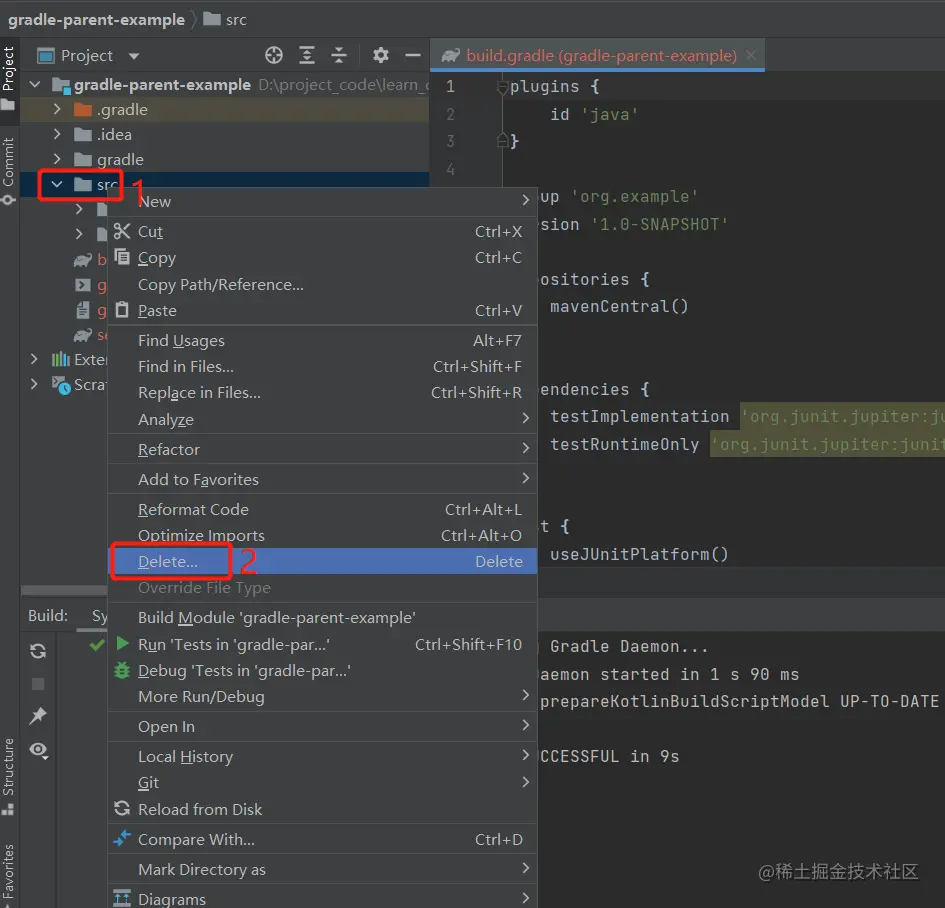Open the Structure tool window tab
Image resolution: width=945 pixels, height=908 pixels.
(x=8, y=775)
